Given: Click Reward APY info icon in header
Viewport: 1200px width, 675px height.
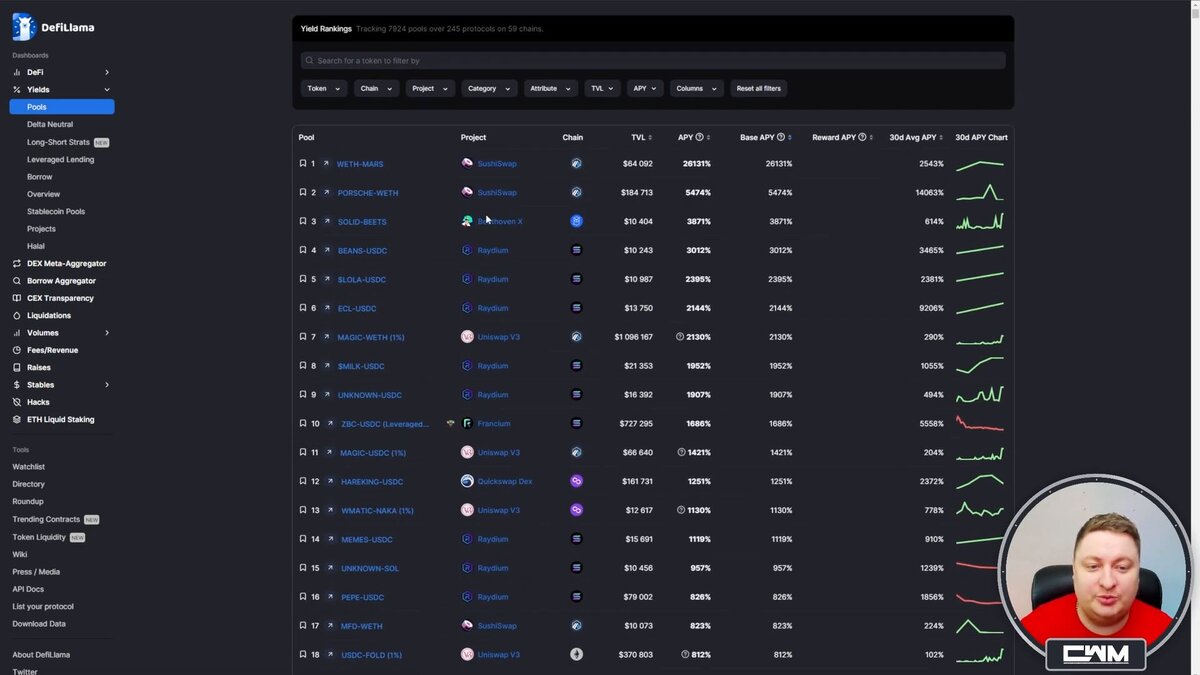Looking at the screenshot, I should [x=862, y=137].
